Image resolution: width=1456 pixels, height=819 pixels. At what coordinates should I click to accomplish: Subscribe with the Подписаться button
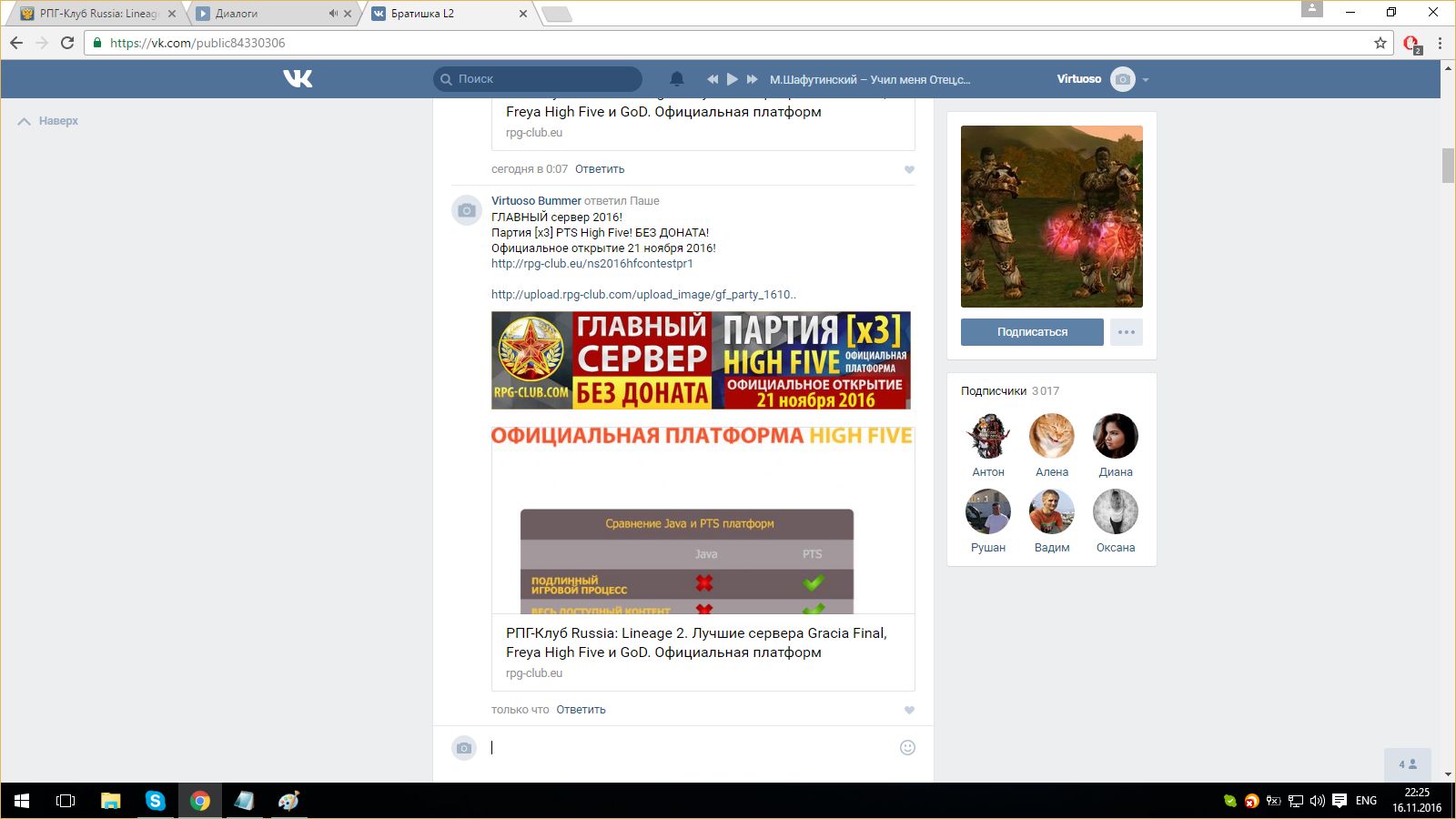pos(1032,332)
